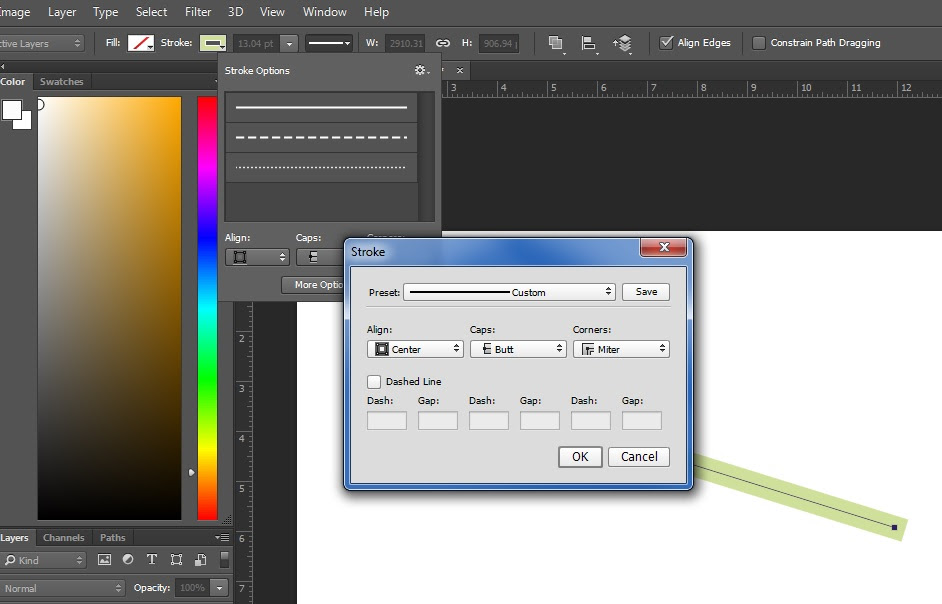Open the path alignment icon

coord(589,44)
